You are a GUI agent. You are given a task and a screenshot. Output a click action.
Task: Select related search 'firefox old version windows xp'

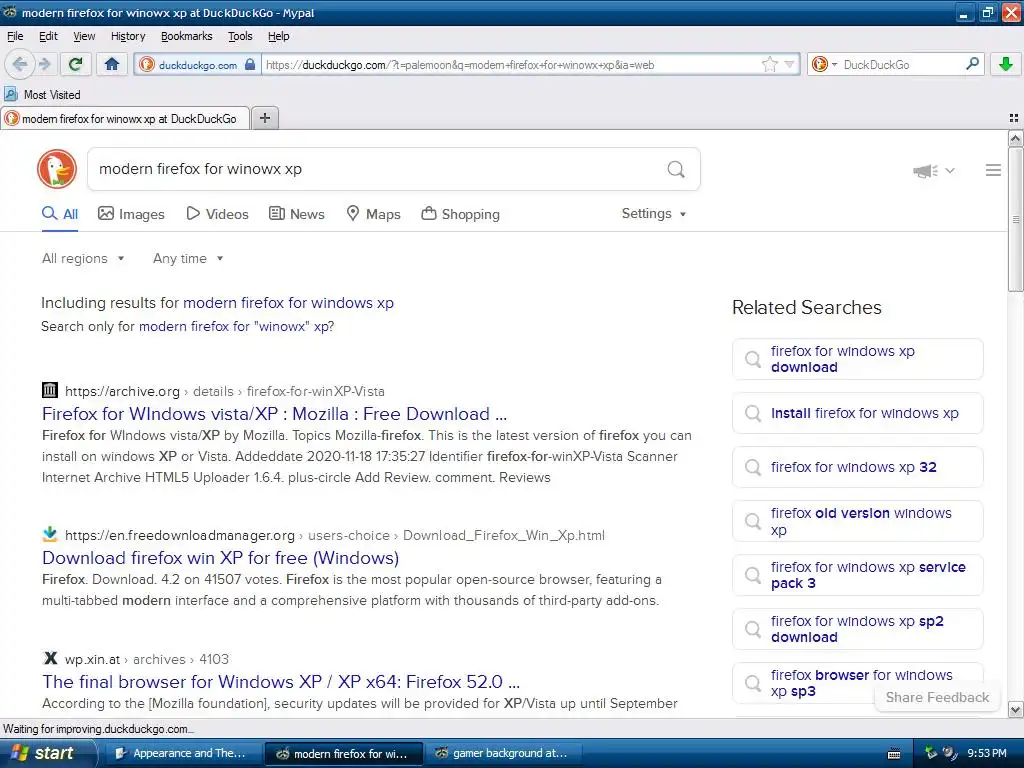pyautogui.click(x=857, y=521)
